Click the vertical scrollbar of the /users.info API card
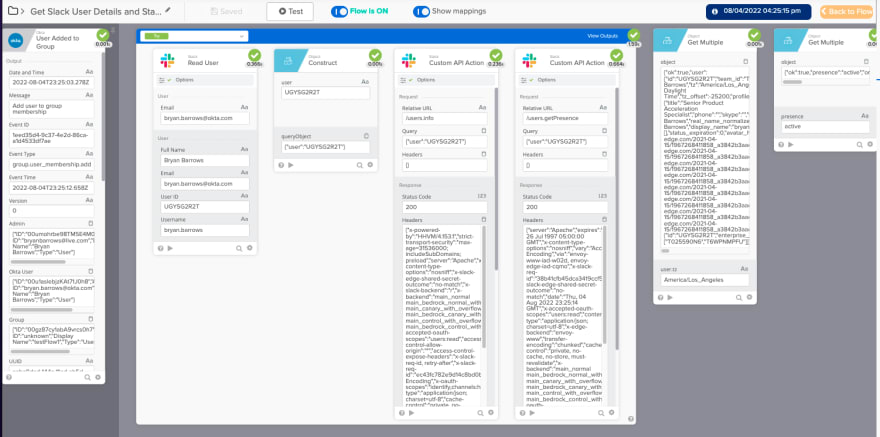Image resolution: width=880 pixels, height=437 pixels. click(496, 180)
